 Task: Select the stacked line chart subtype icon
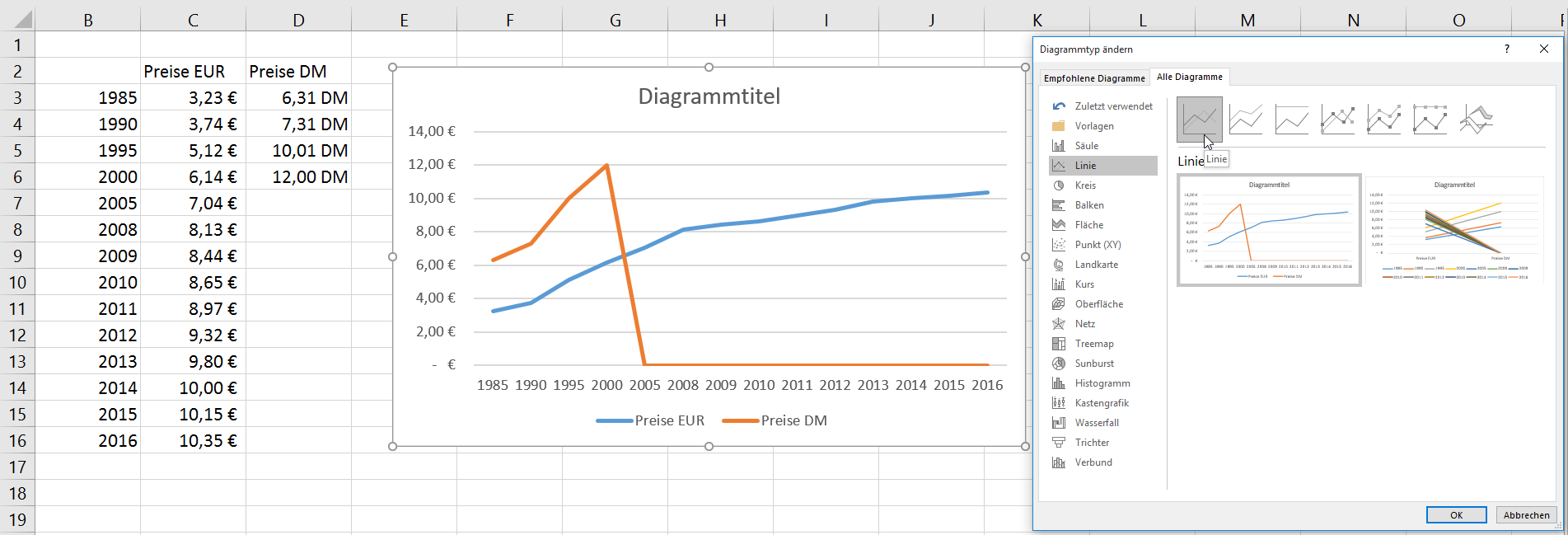(x=1245, y=120)
